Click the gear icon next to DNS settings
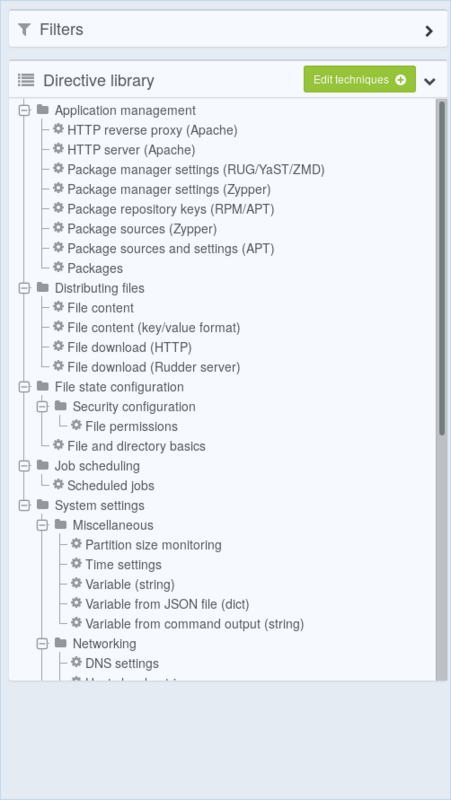This screenshot has height=800, width=451. 77,663
